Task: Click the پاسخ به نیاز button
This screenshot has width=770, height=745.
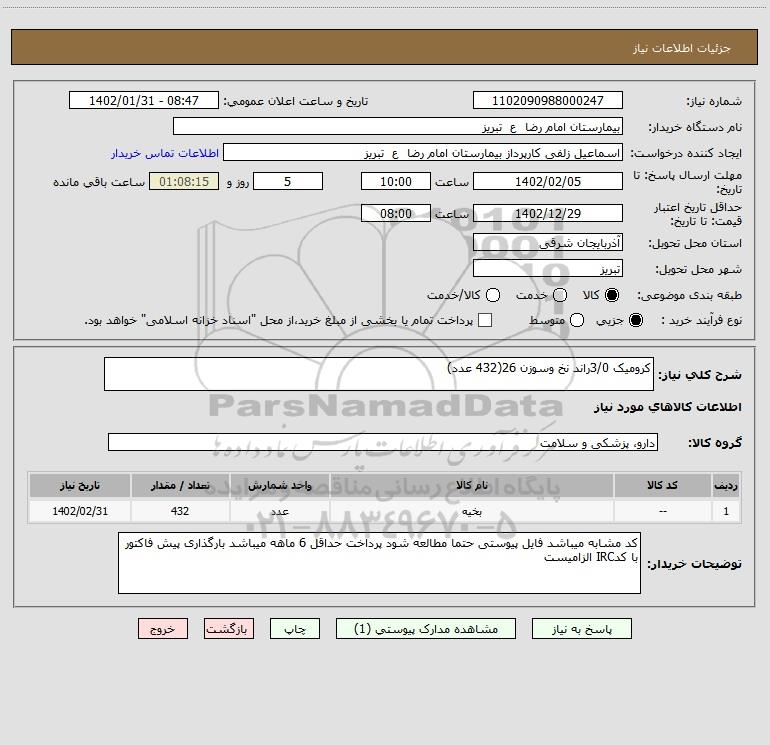Action: tap(581, 629)
